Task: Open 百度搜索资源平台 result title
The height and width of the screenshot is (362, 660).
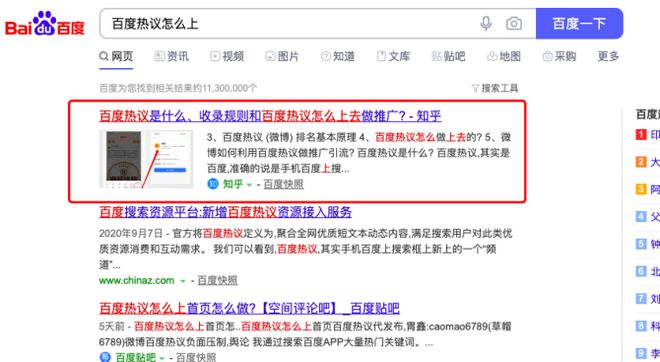Action: coord(225,212)
